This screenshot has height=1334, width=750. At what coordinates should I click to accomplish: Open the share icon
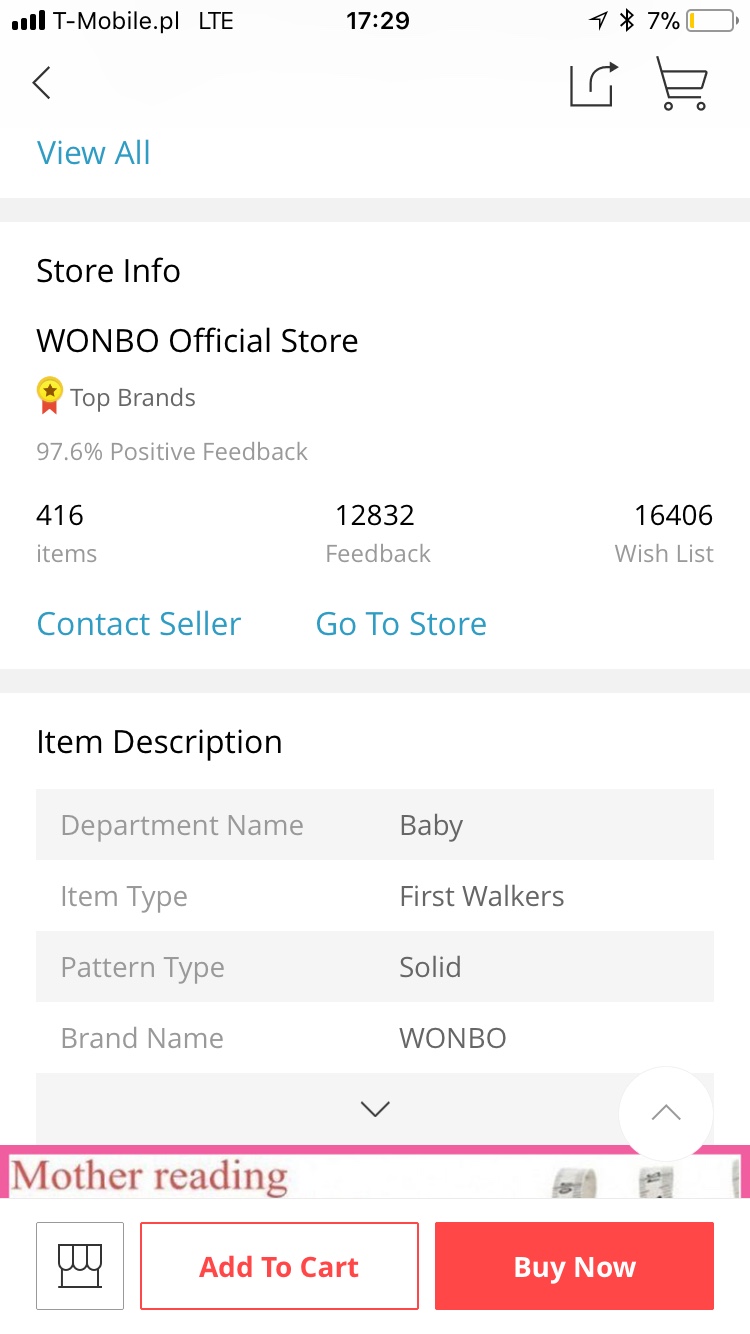(x=594, y=83)
